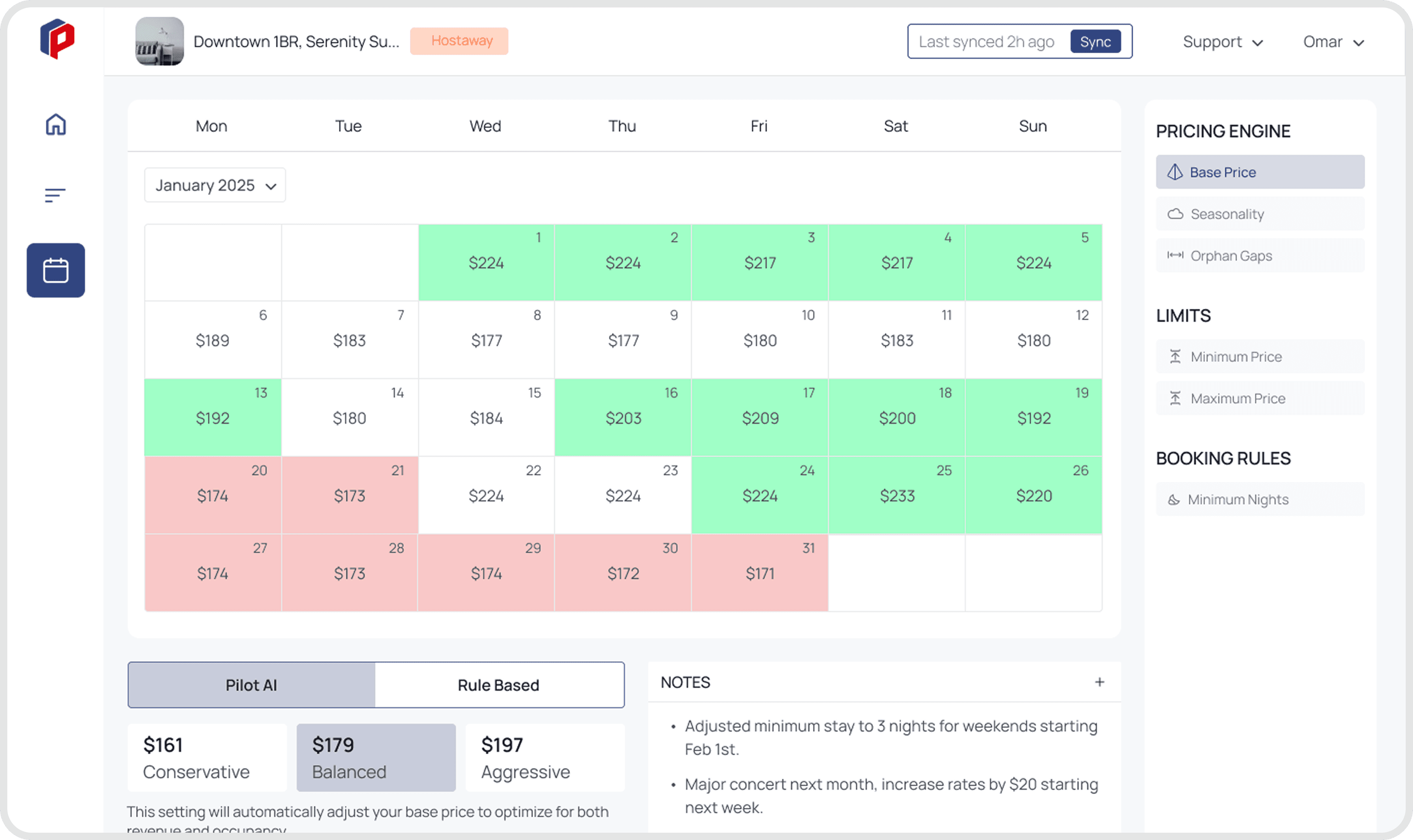The image size is (1413, 840).
Task: Select the Aggressive $197 option
Action: [545, 757]
